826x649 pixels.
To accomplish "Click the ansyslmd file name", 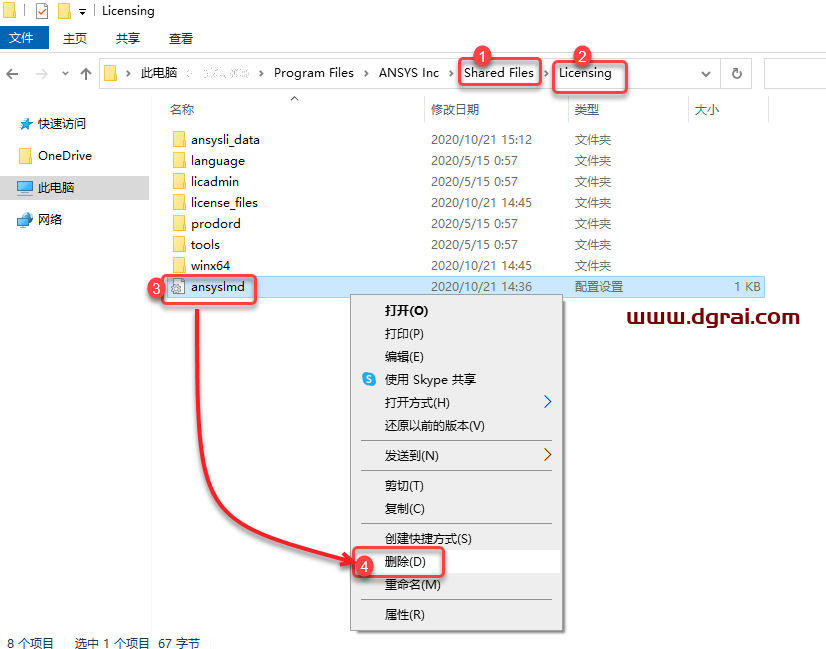I will (218, 287).
